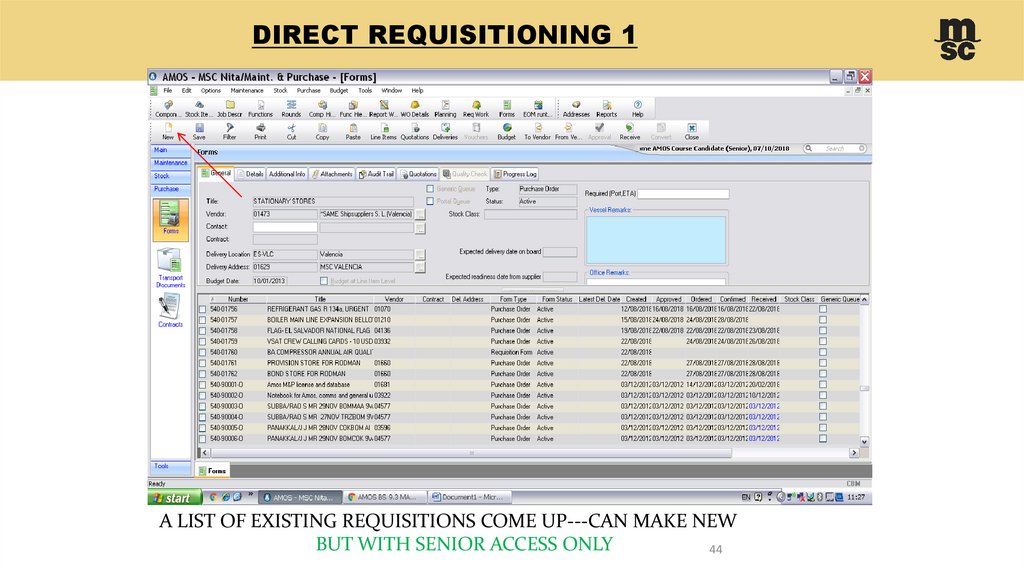Open Rounds toolbar icon

[x=291, y=108]
